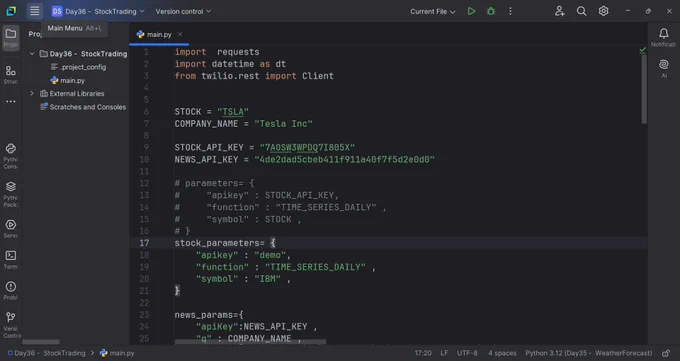The height and width of the screenshot is (361, 680).
Task: Click line number 17 in gutter
Action: pyautogui.click(x=144, y=243)
